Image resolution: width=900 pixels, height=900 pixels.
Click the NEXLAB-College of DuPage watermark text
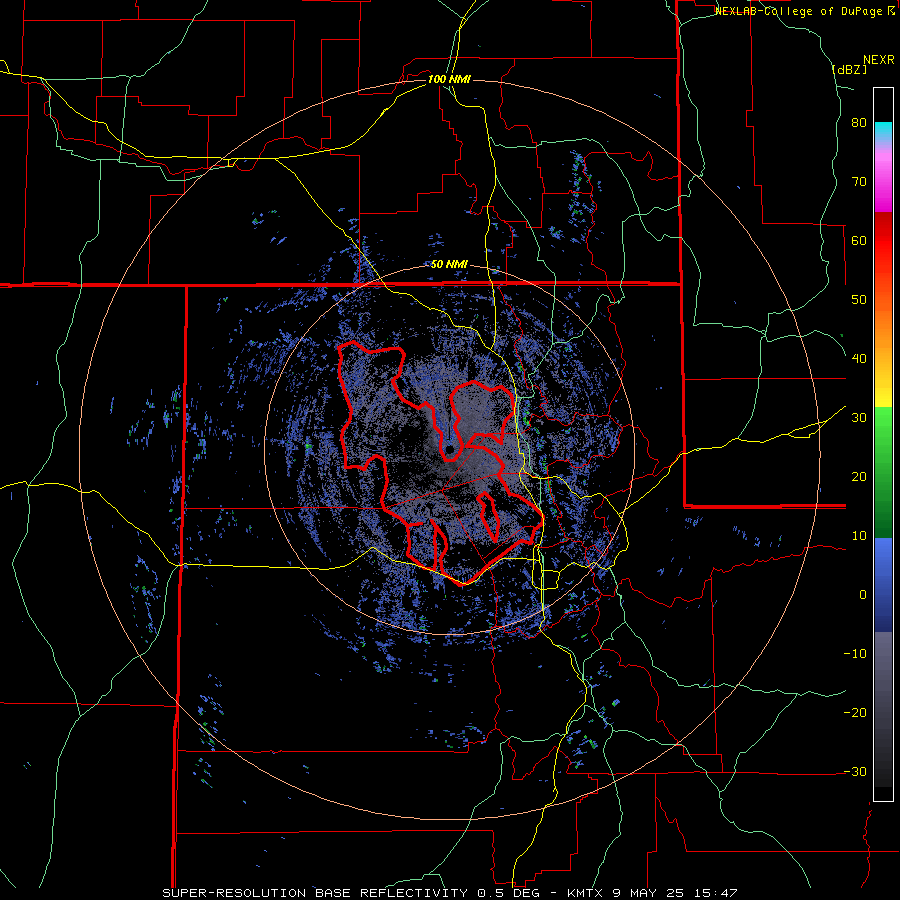point(804,11)
